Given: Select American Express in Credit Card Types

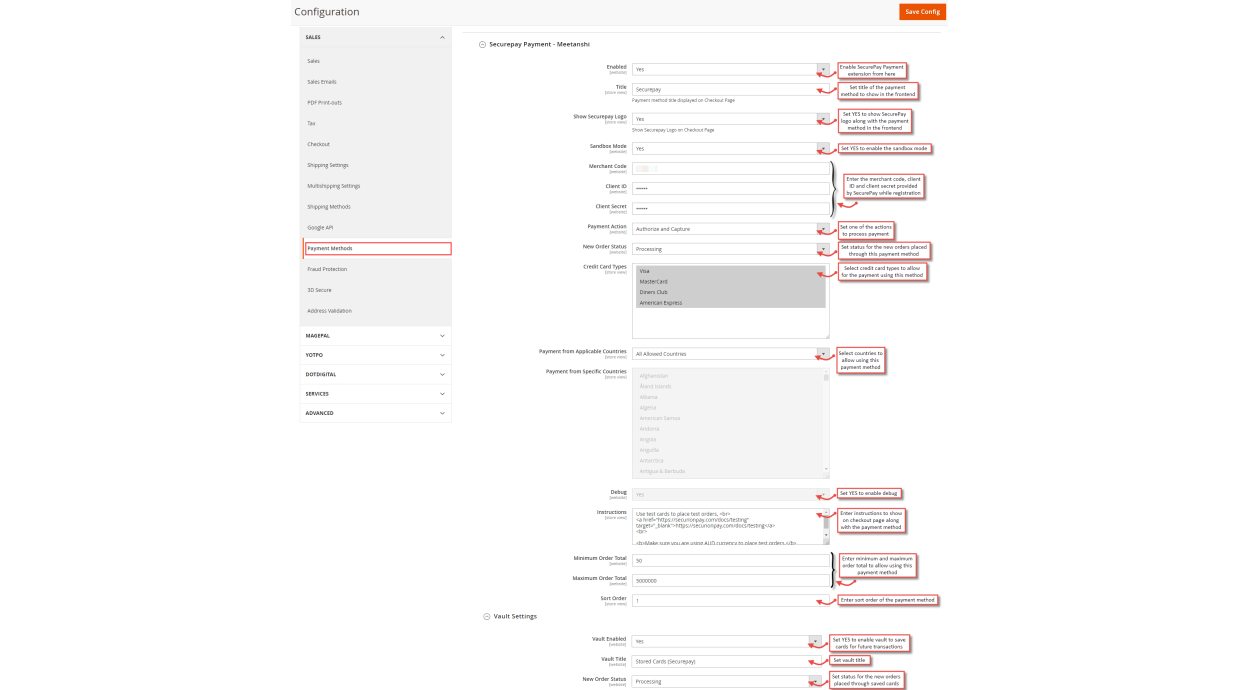Looking at the screenshot, I should click(730, 302).
